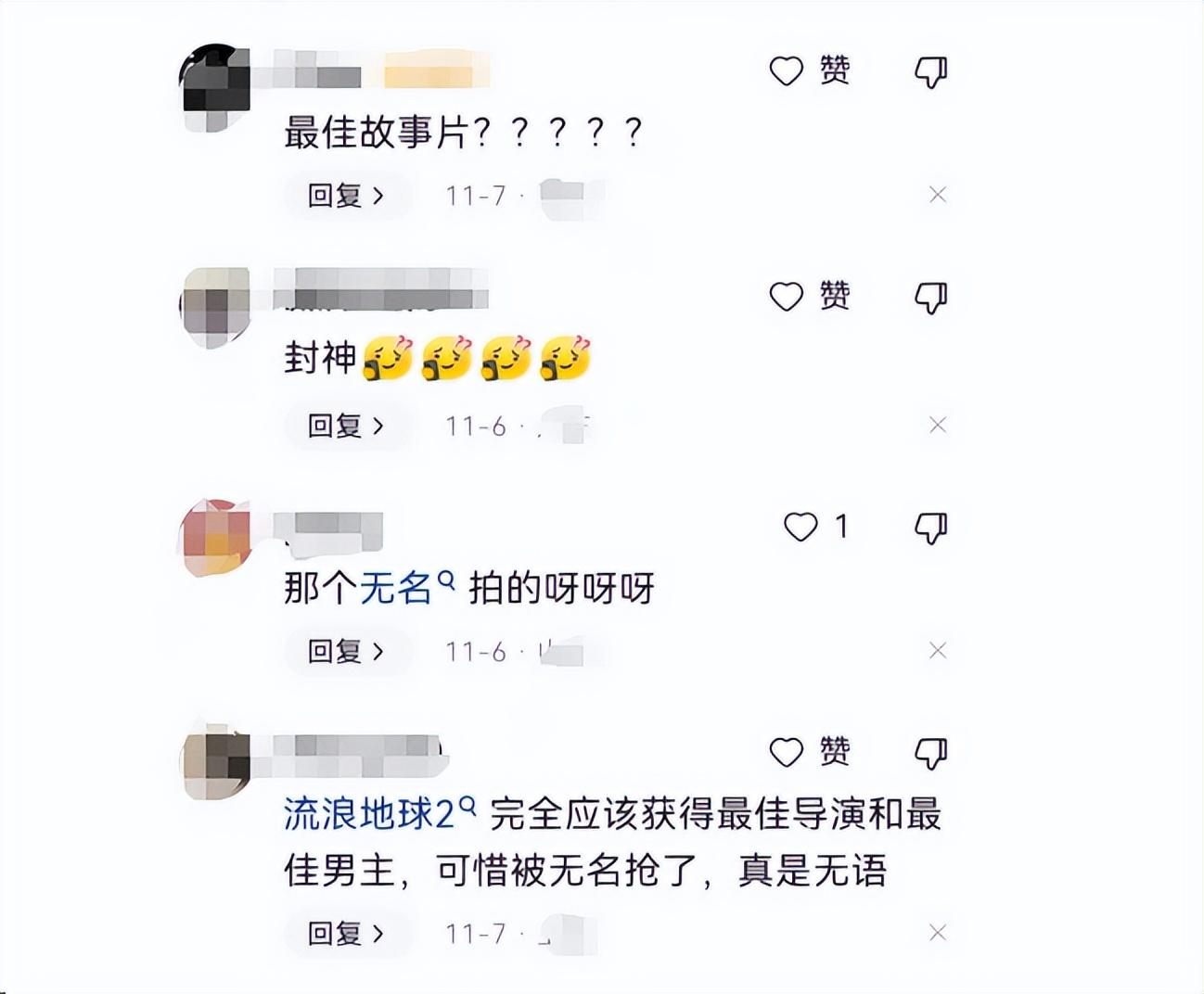Tap heart with 1 like on 无名 comment
Viewport: 1204px width, 994px height.
[801, 527]
